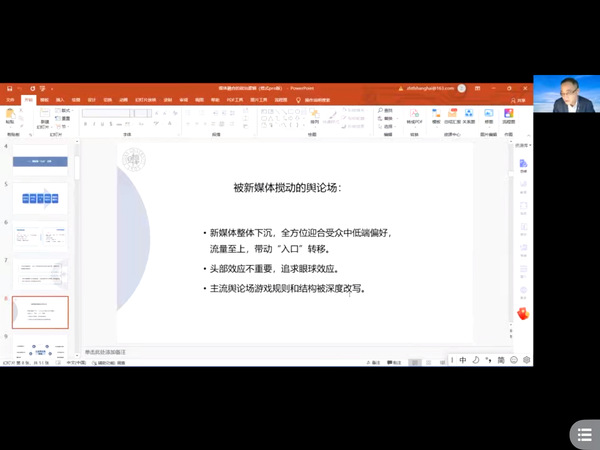The height and width of the screenshot is (450, 600).
Task: Switch to the PDF工具 tab
Action: tap(235, 100)
